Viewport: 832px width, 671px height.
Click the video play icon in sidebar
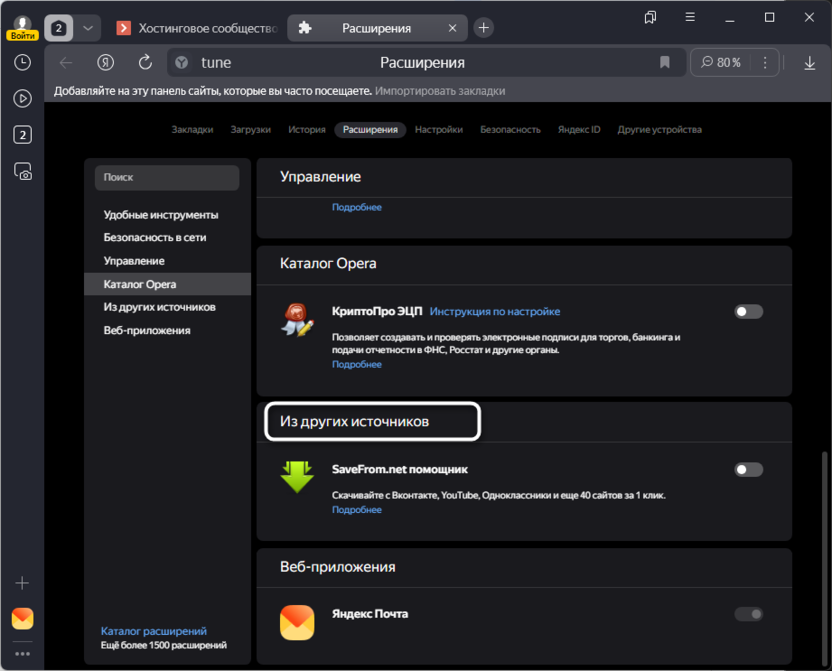click(22, 98)
